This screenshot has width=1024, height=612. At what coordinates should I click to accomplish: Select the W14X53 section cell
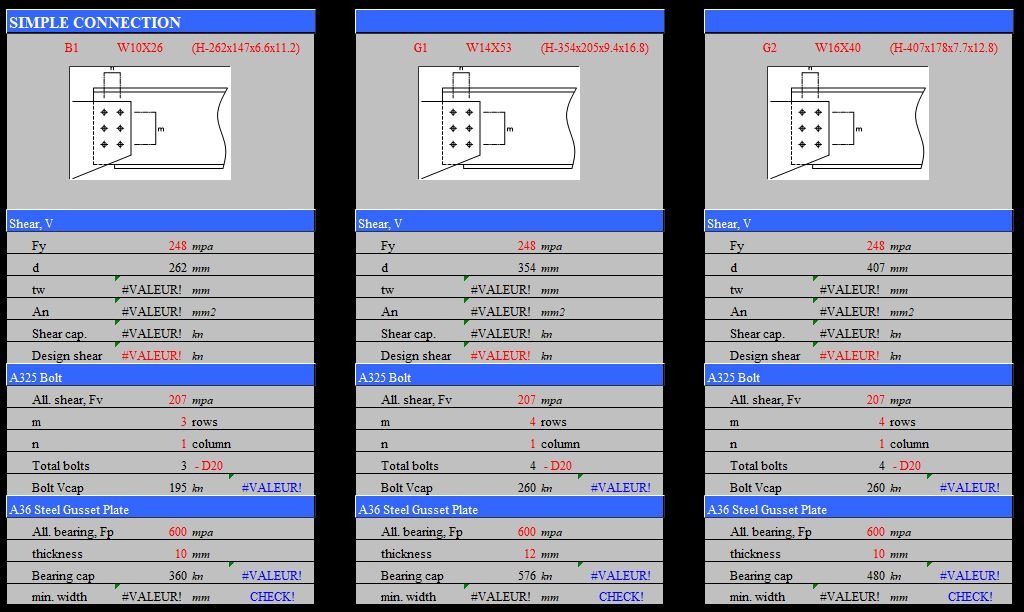tap(488, 48)
